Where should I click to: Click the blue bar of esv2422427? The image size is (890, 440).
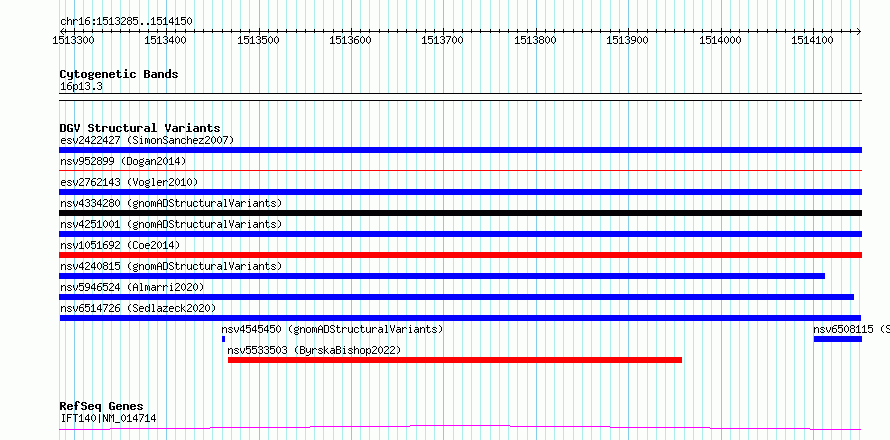pos(460,150)
